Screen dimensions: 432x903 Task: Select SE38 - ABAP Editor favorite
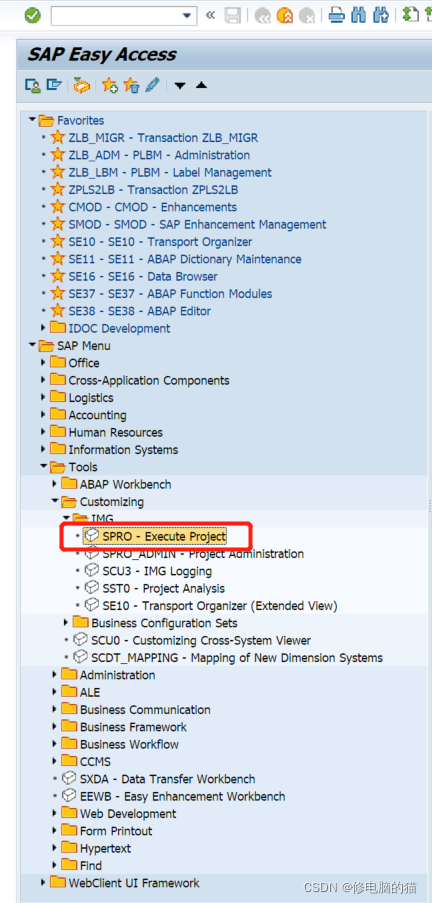139,311
